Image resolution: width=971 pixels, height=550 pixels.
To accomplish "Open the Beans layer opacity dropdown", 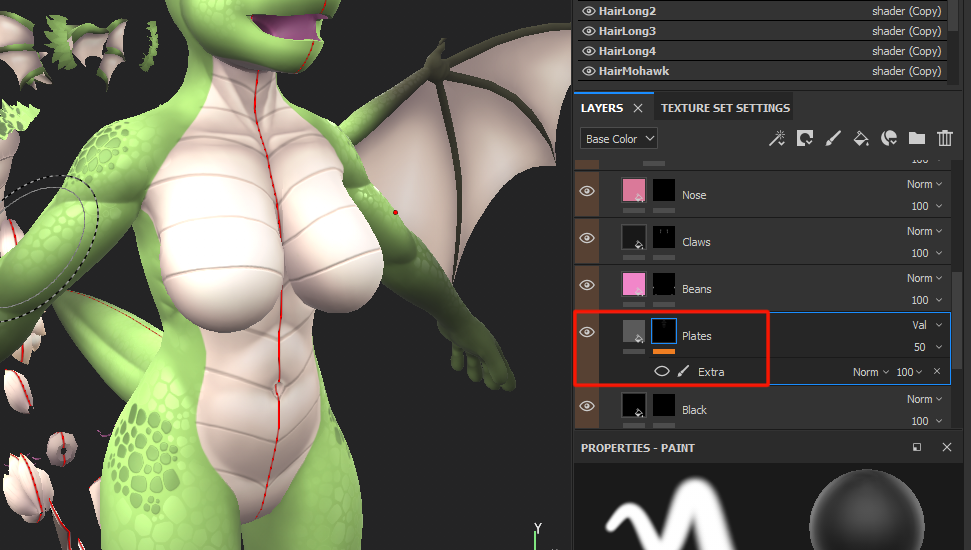I will 927,300.
